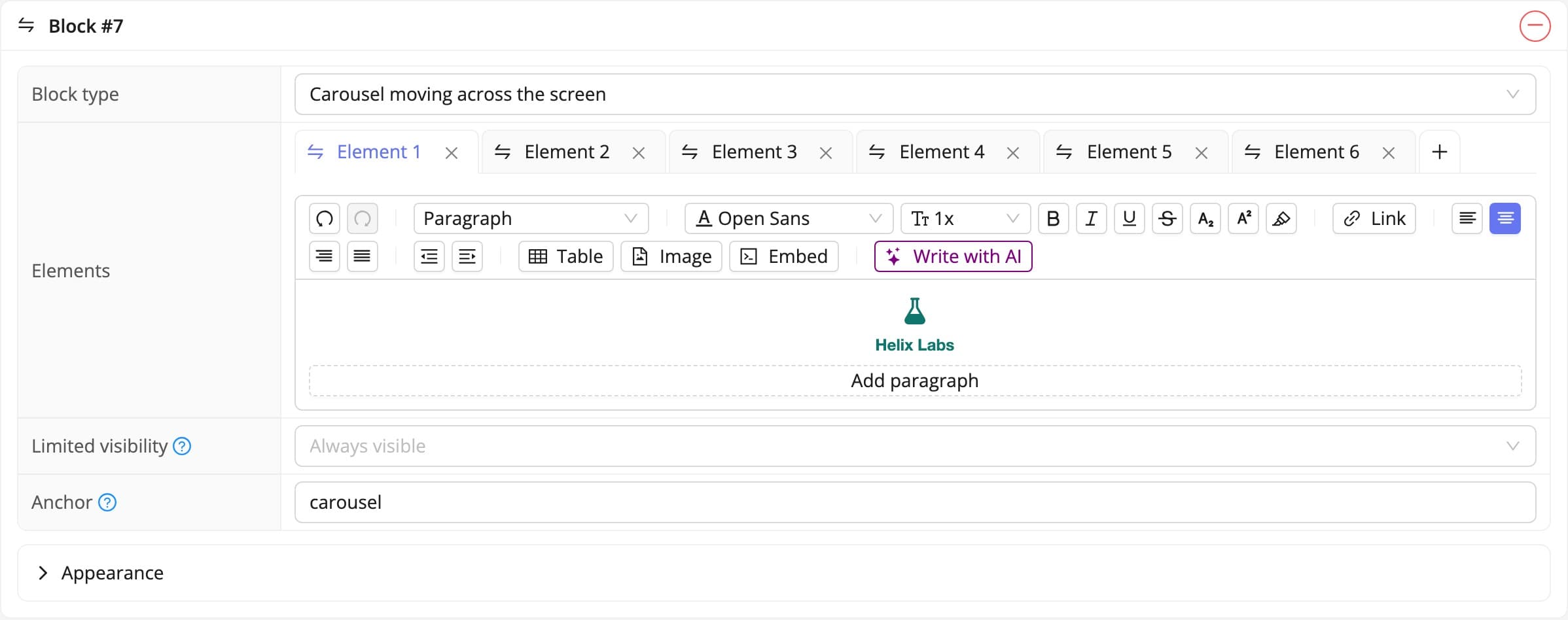Close the Element 5 tab
The width and height of the screenshot is (1568, 620).
1202,153
